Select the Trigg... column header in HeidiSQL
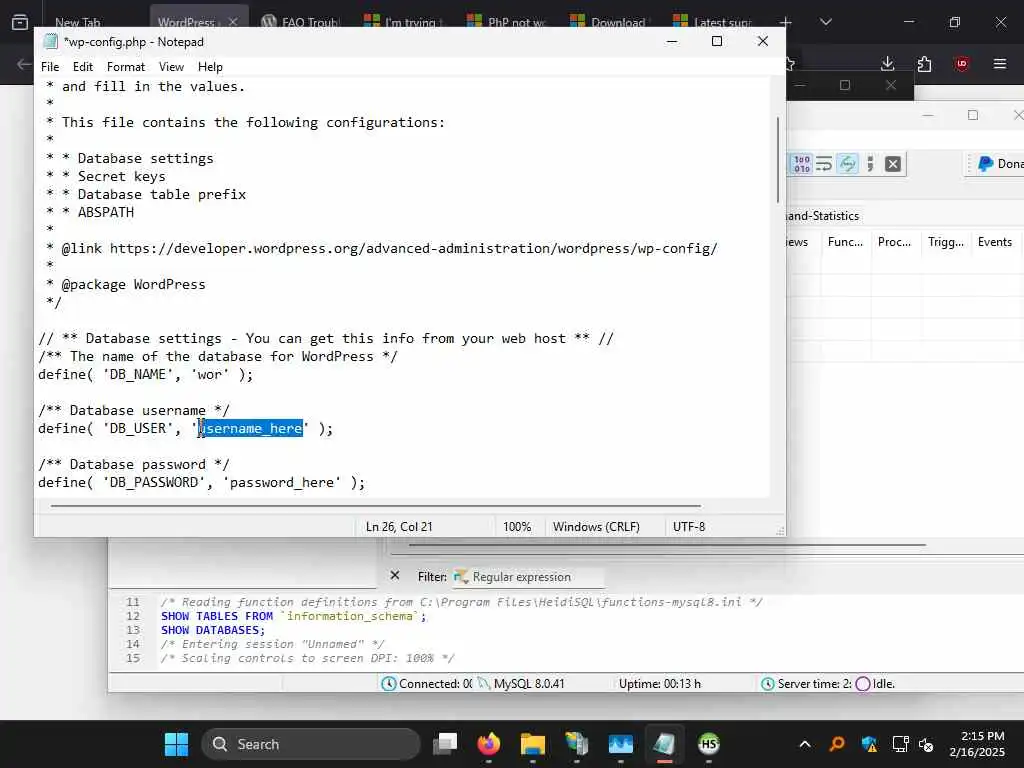Viewport: 1024px width, 768px height. [945, 242]
